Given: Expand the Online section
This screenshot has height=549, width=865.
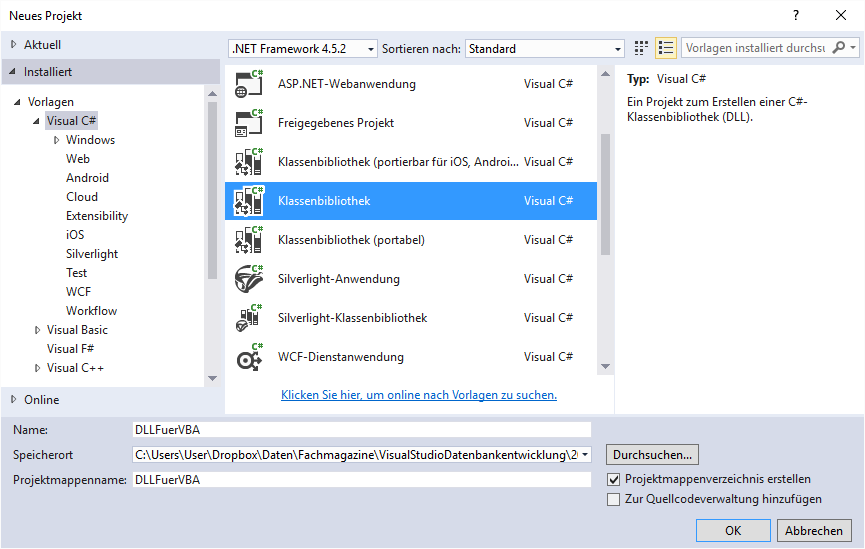Looking at the screenshot, I should 14,400.
